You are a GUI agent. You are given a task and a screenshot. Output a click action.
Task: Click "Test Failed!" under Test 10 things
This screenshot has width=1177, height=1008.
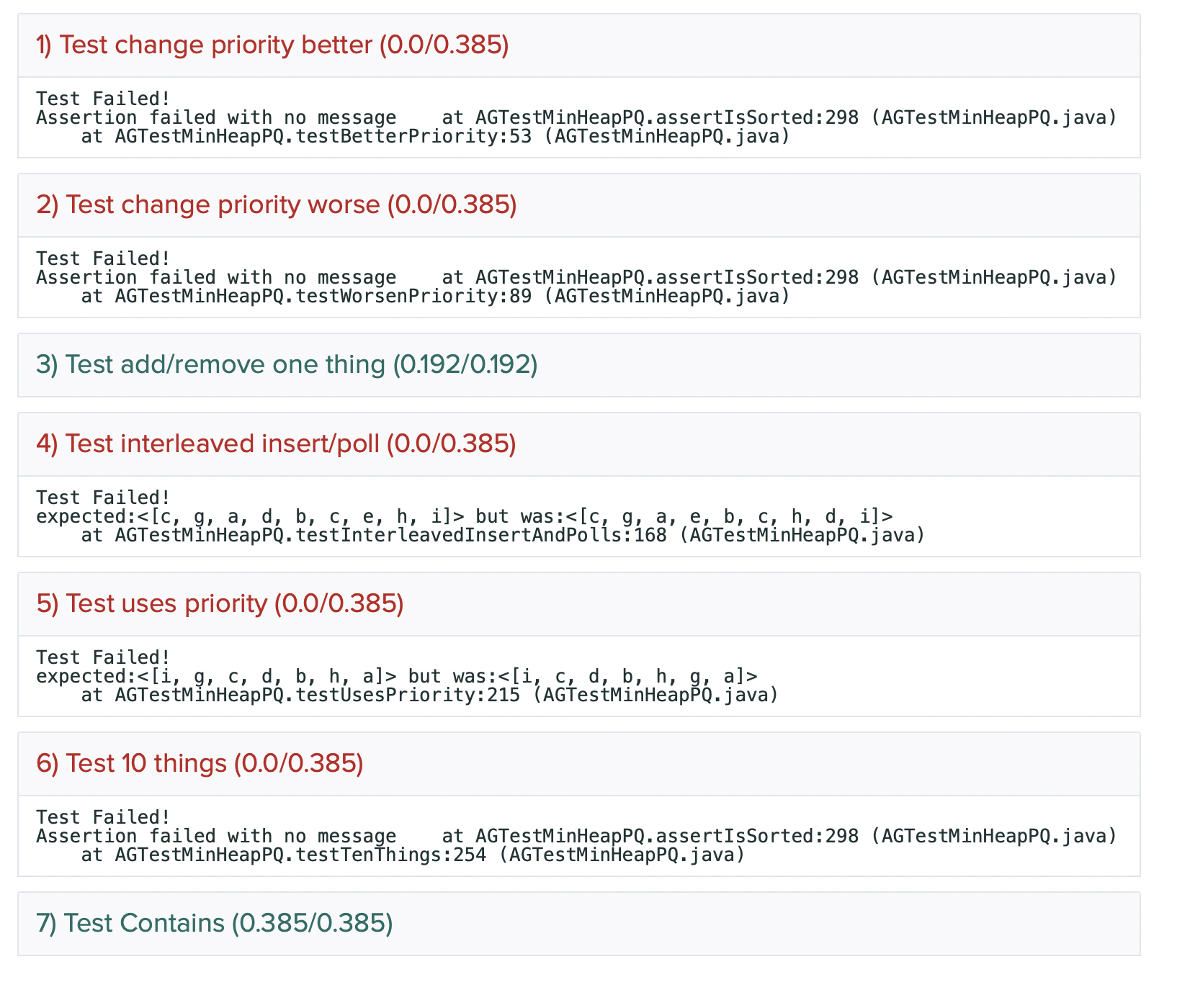click(x=103, y=817)
